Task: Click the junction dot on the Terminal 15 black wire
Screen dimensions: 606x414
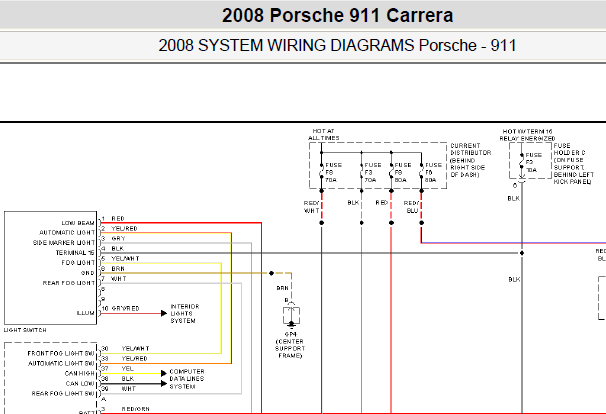Action: coord(522,253)
